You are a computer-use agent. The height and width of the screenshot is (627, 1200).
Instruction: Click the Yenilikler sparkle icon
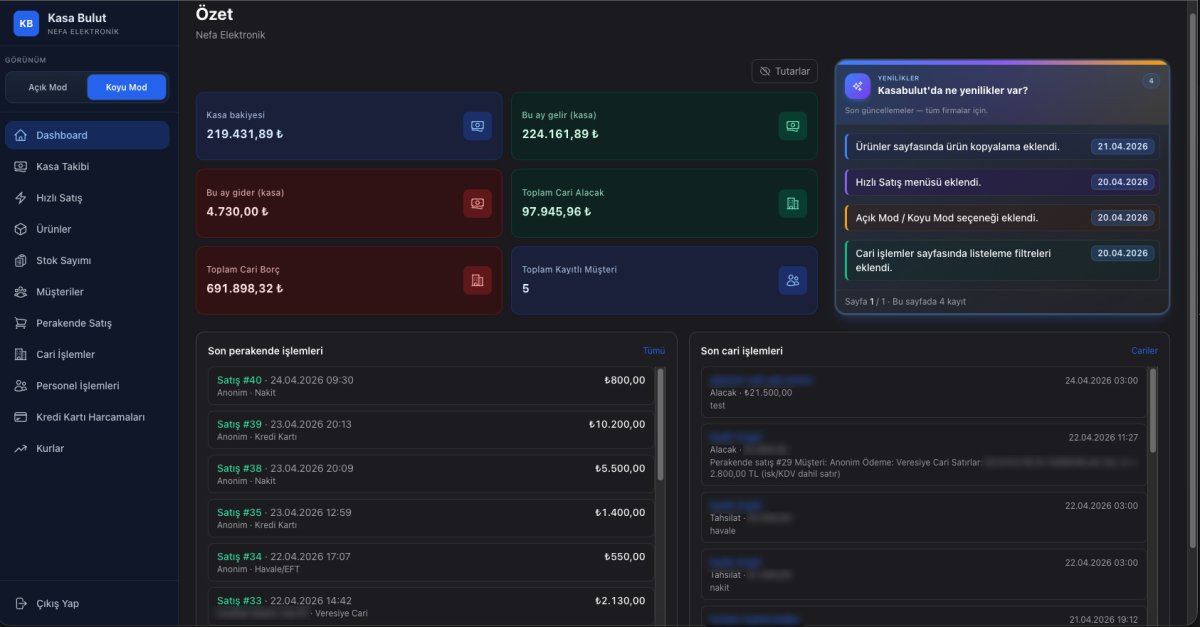(857, 86)
